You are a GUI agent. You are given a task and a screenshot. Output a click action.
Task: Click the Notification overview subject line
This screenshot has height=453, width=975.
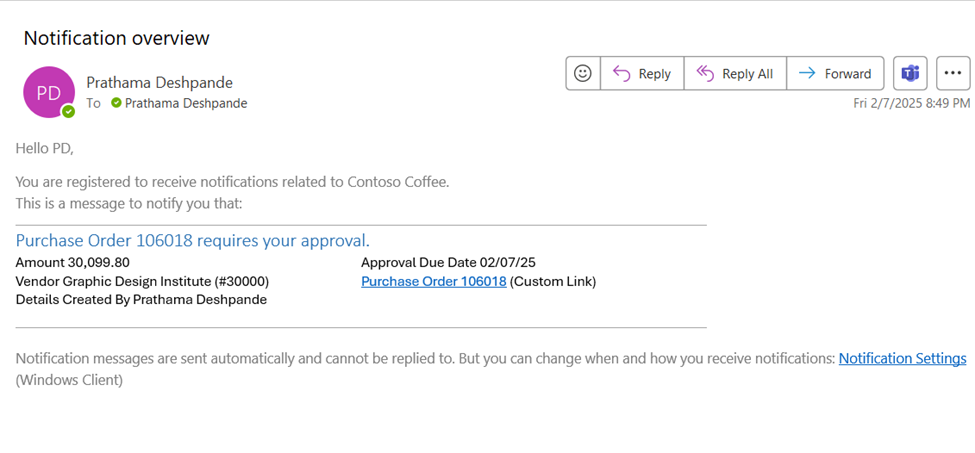pyautogui.click(x=116, y=38)
